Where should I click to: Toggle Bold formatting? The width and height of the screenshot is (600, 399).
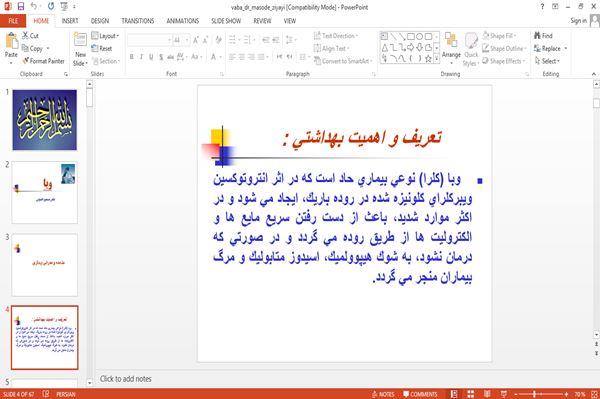click(131, 57)
